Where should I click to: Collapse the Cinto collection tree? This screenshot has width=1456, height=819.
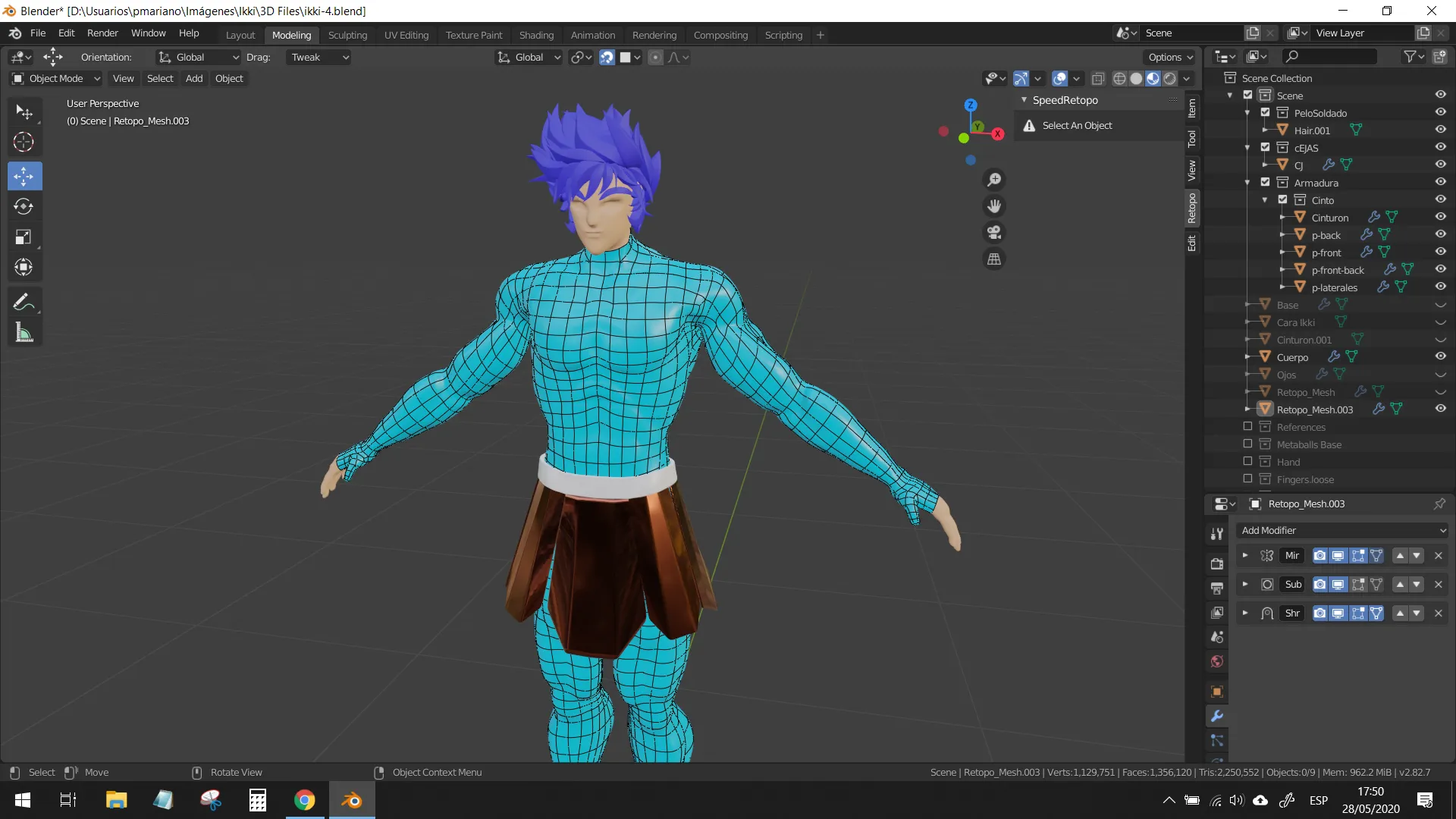(1264, 200)
